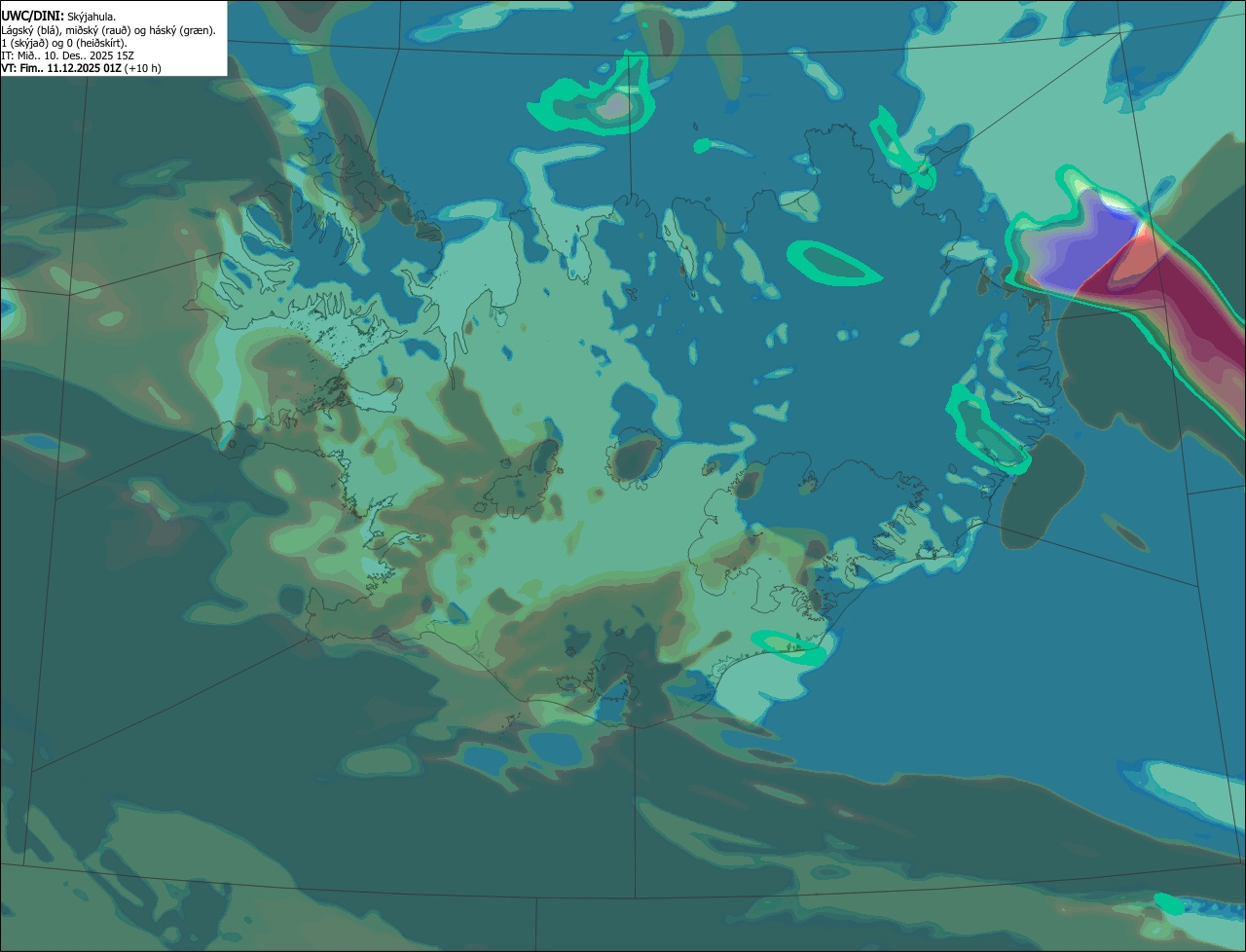Viewport: 1246px width, 952px height.
Task: Click the '1 (skýjað) og 0 (heiðskírt).' line
Action: tap(63, 43)
